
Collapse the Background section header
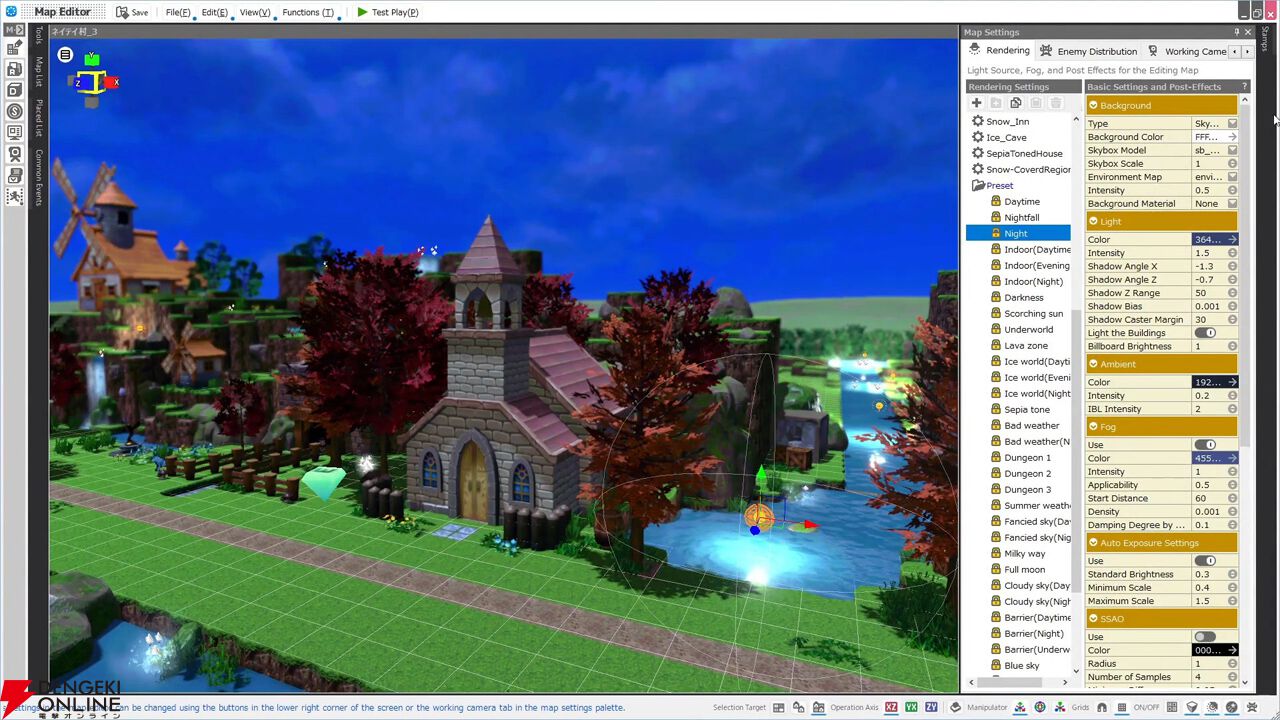click(1161, 105)
